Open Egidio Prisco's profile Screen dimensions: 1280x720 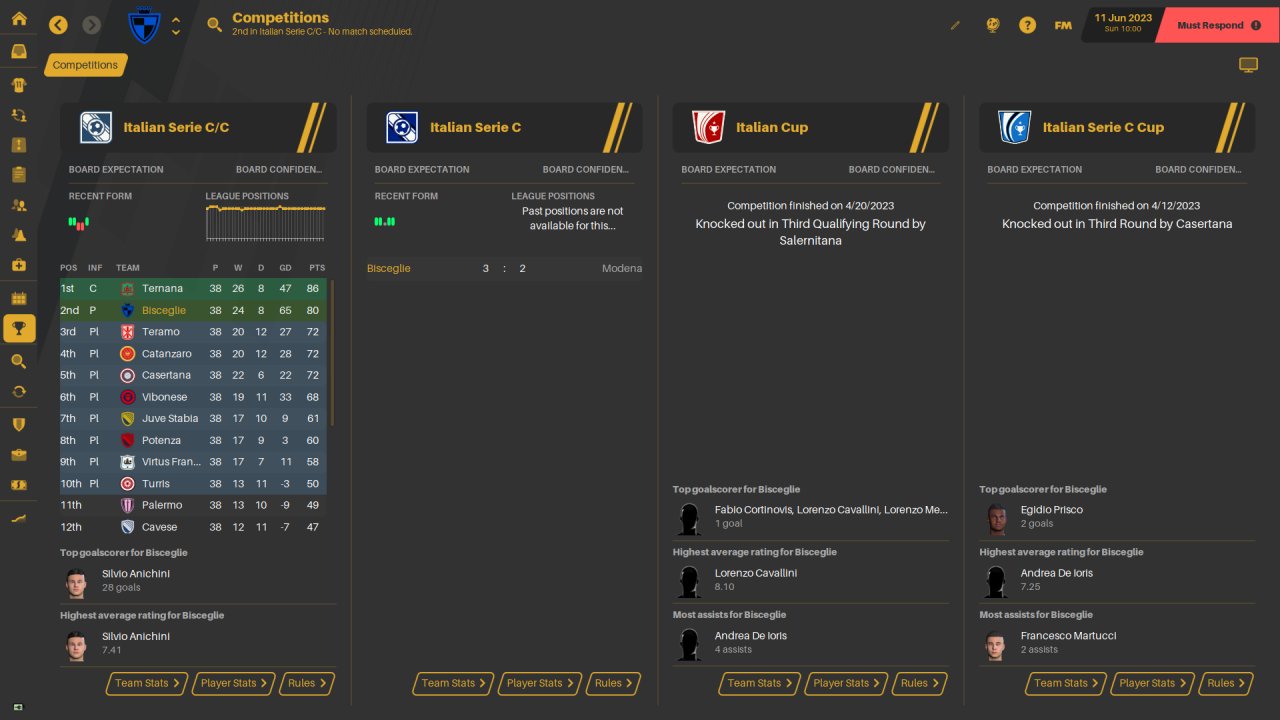[x=1051, y=510]
